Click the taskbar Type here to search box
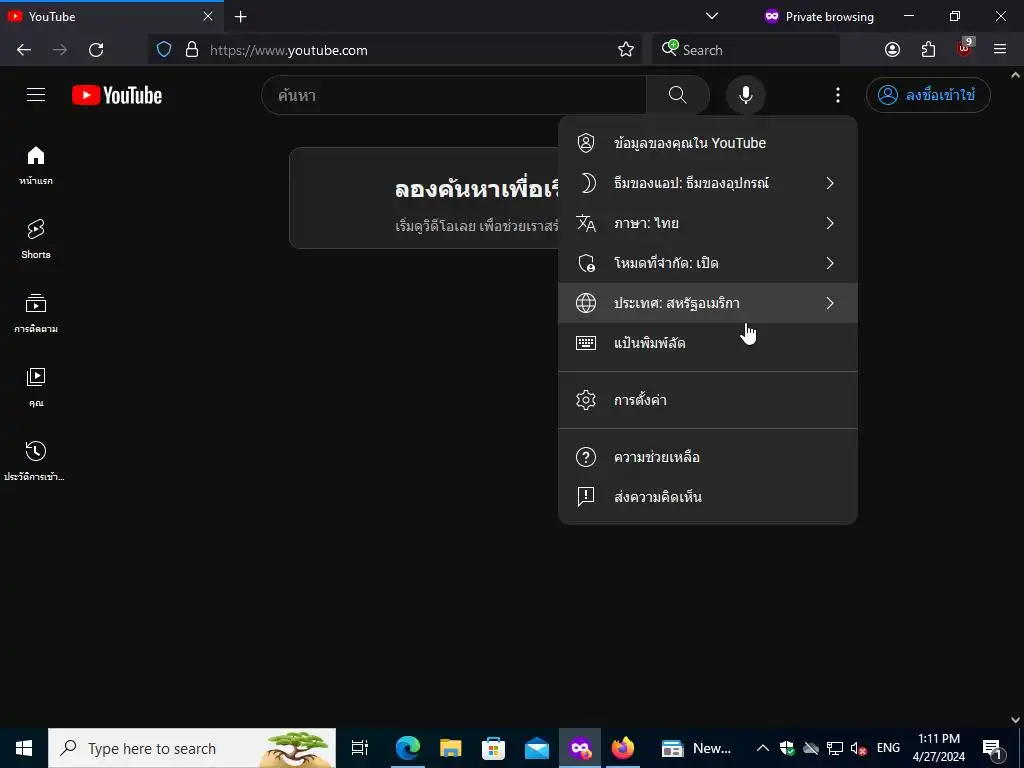 [192, 748]
